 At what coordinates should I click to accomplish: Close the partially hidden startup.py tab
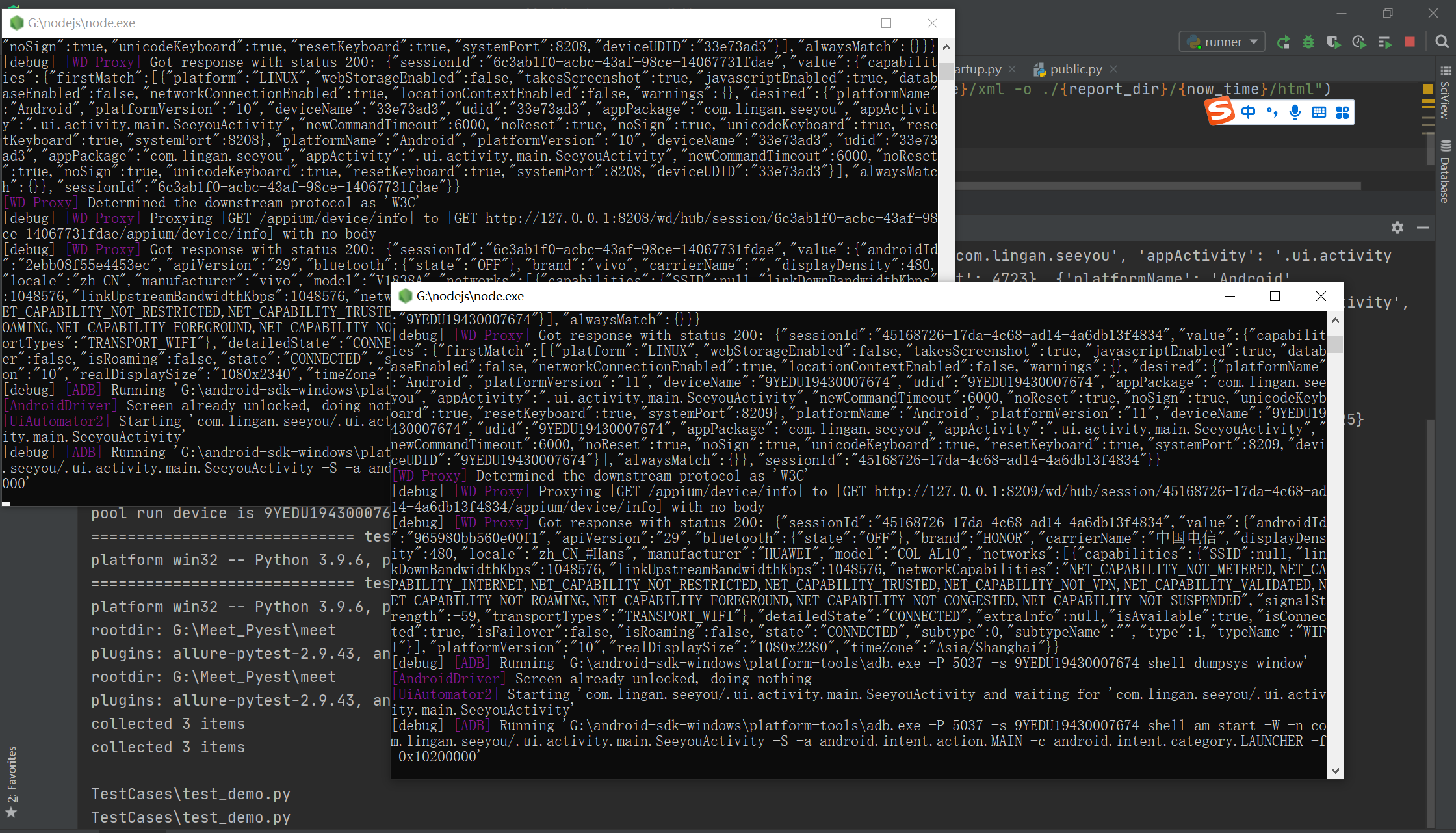pyautogui.click(x=1012, y=69)
